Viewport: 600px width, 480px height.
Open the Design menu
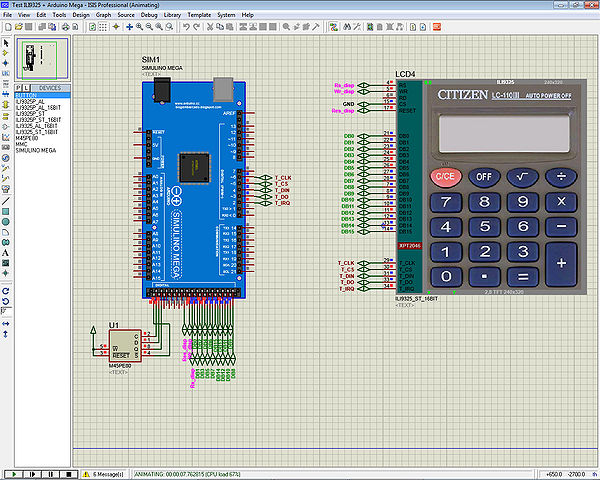(x=81, y=15)
